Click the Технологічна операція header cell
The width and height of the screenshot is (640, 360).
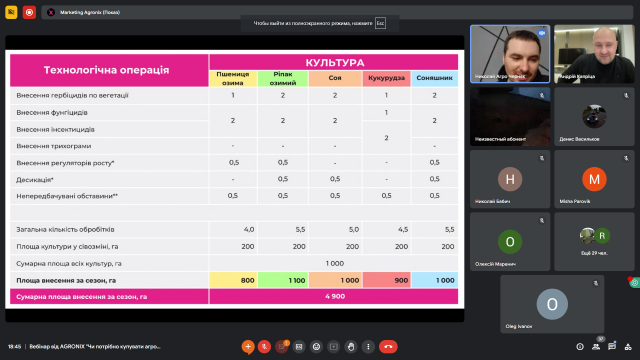tap(109, 70)
